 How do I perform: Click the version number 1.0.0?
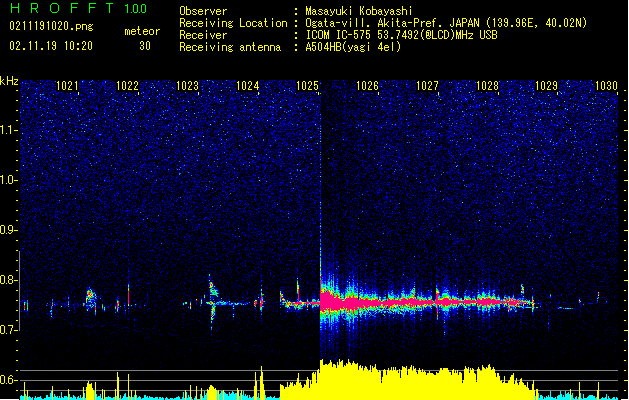[136, 9]
